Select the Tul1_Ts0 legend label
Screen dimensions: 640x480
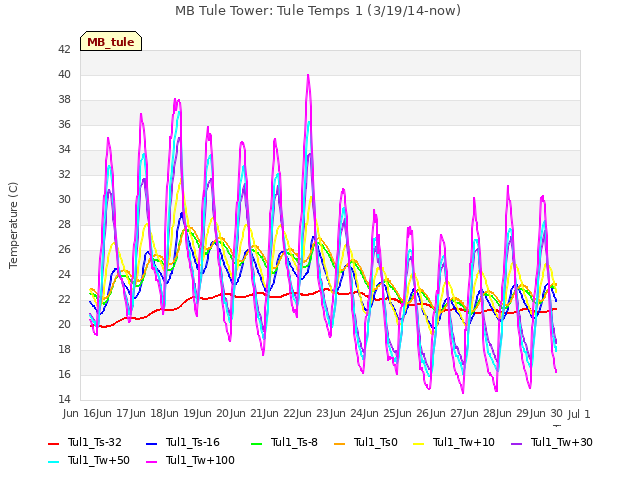pos(376,442)
